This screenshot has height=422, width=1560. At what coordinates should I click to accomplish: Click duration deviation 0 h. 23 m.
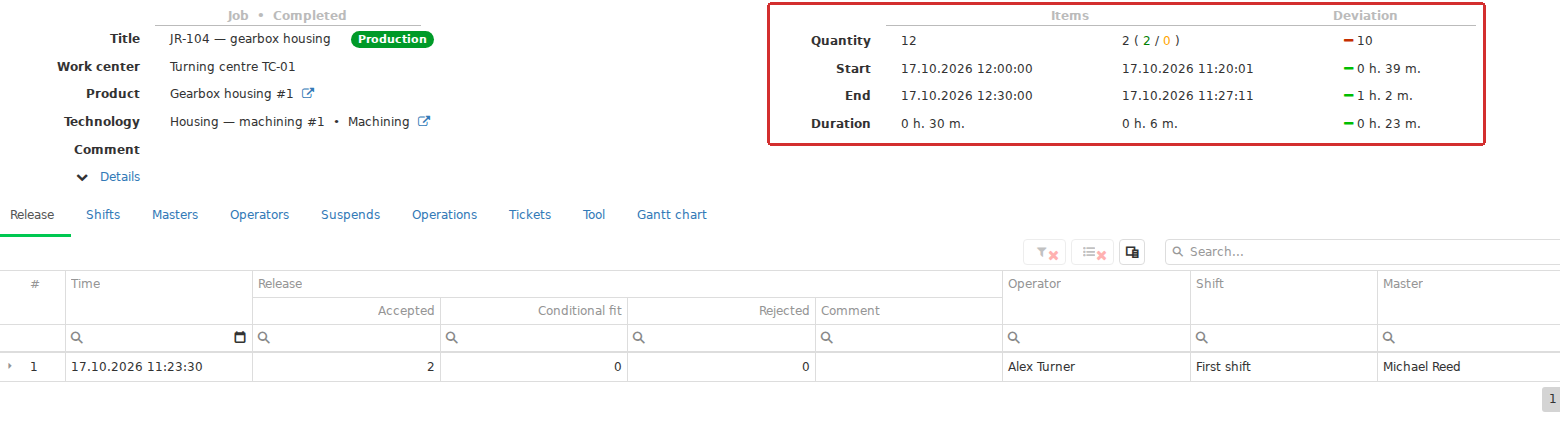point(1389,124)
